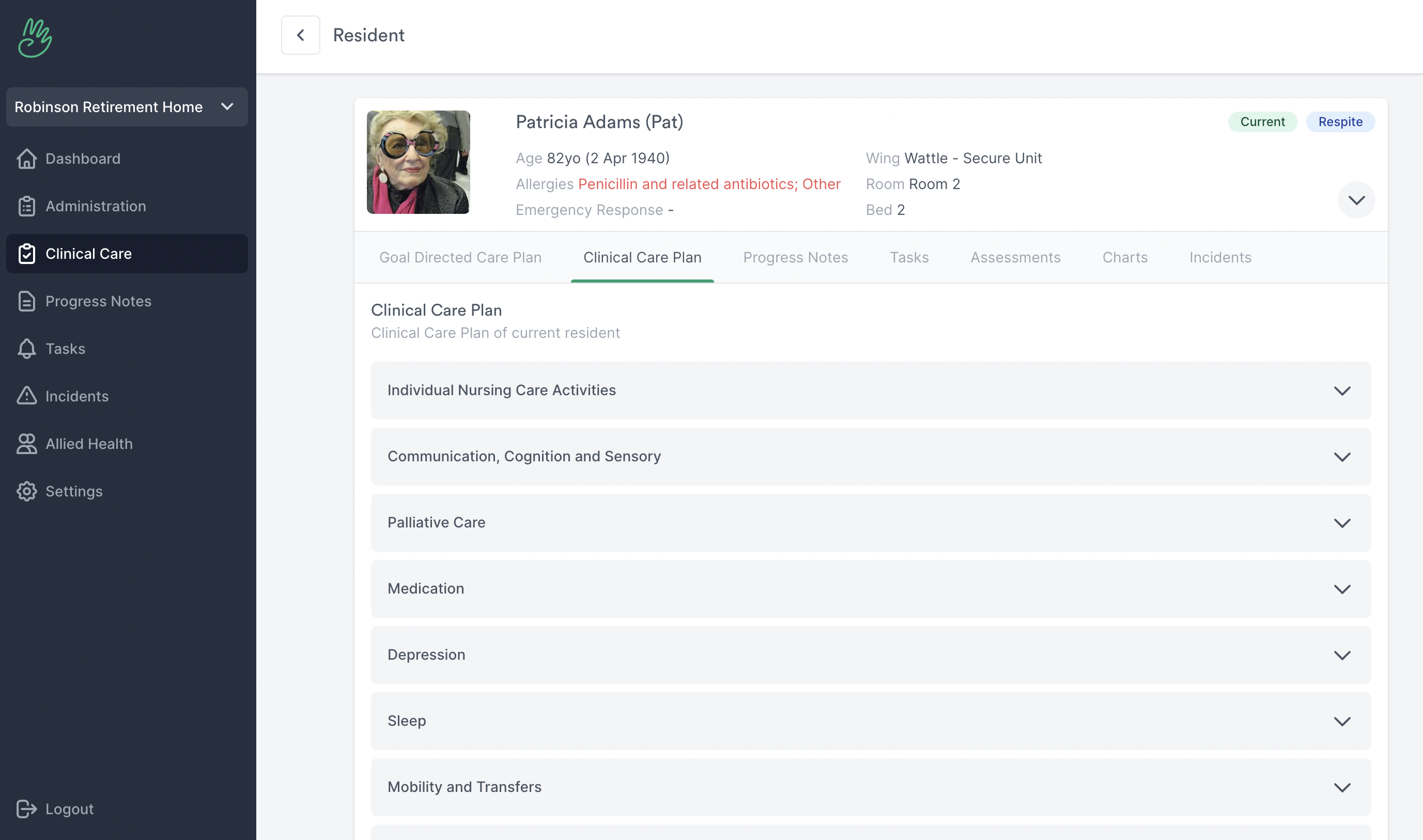Open Settings via the gear icon
The image size is (1423, 840).
[x=26, y=491]
